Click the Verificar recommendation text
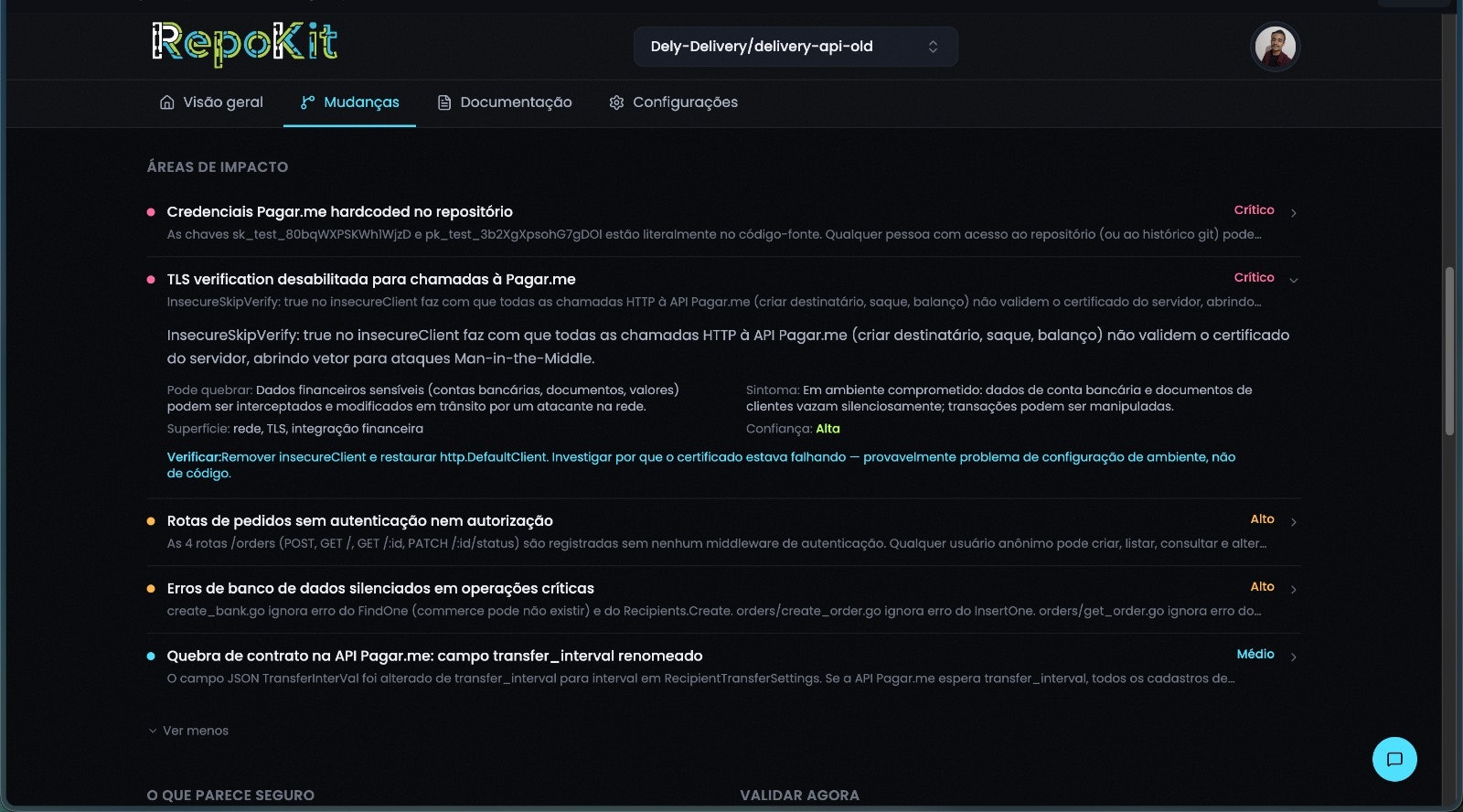 coord(701,465)
